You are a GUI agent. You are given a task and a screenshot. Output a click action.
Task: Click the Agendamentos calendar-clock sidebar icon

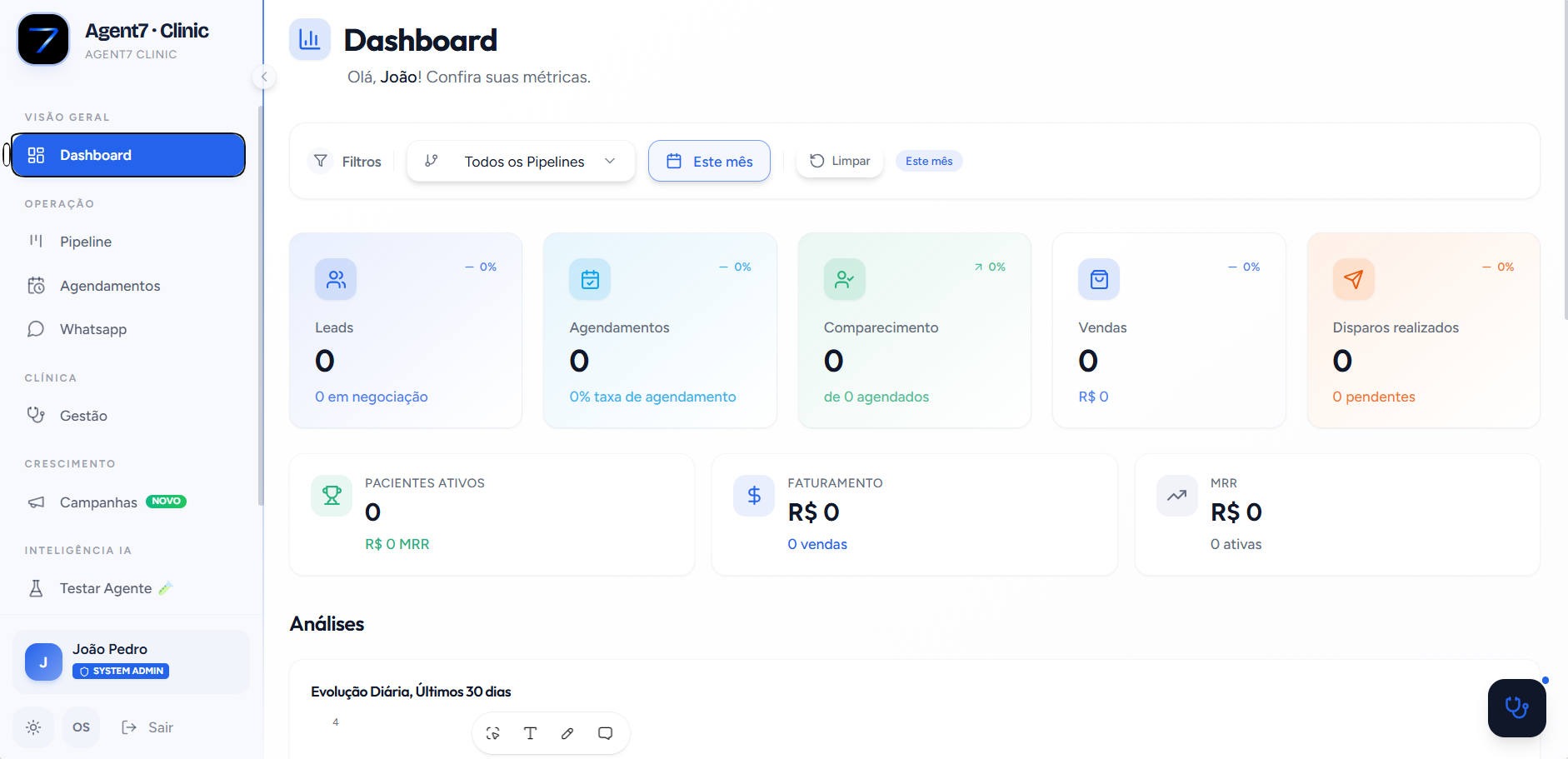pyautogui.click(x=36, y=286)
